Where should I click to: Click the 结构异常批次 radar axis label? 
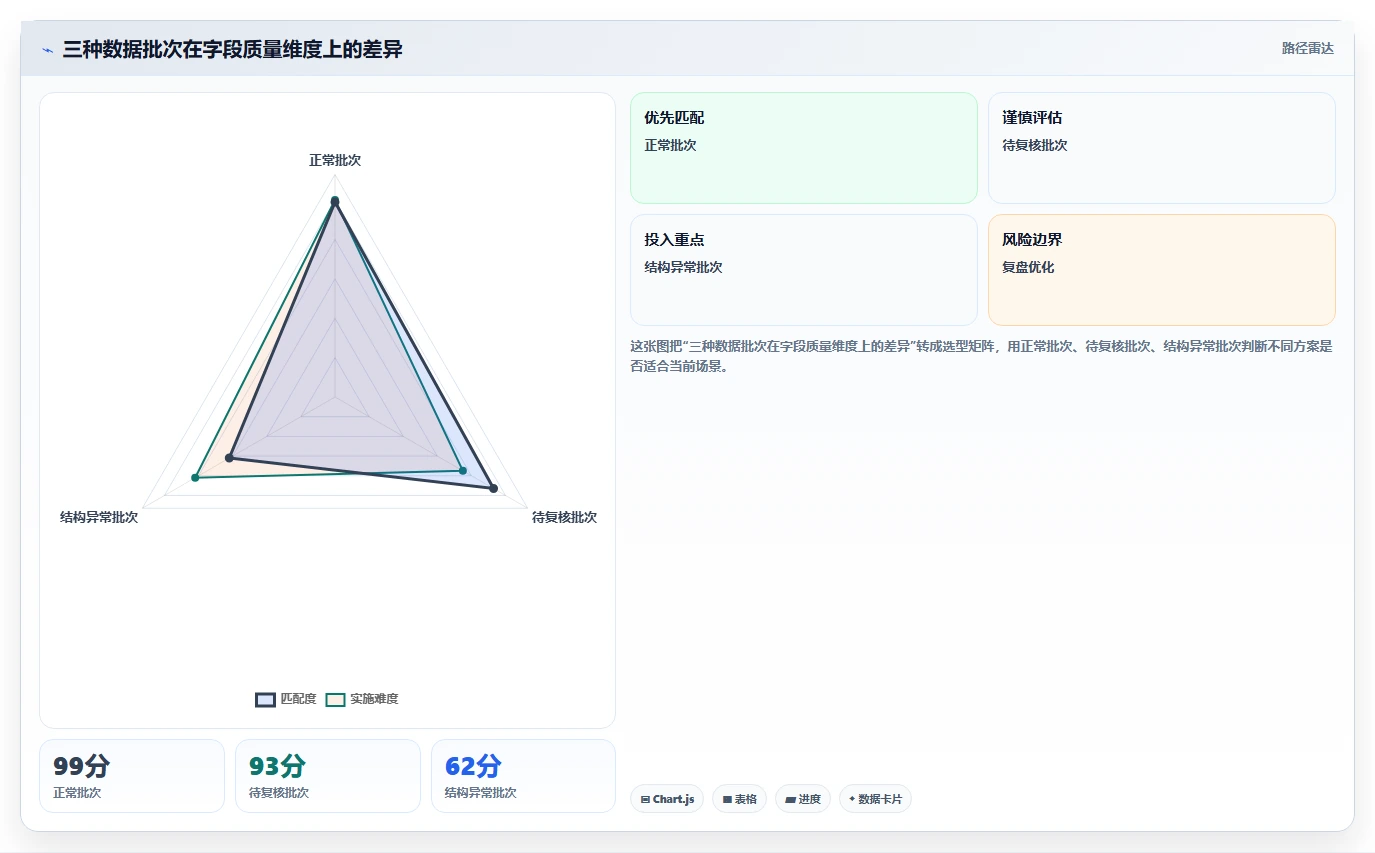pos(99,517)
